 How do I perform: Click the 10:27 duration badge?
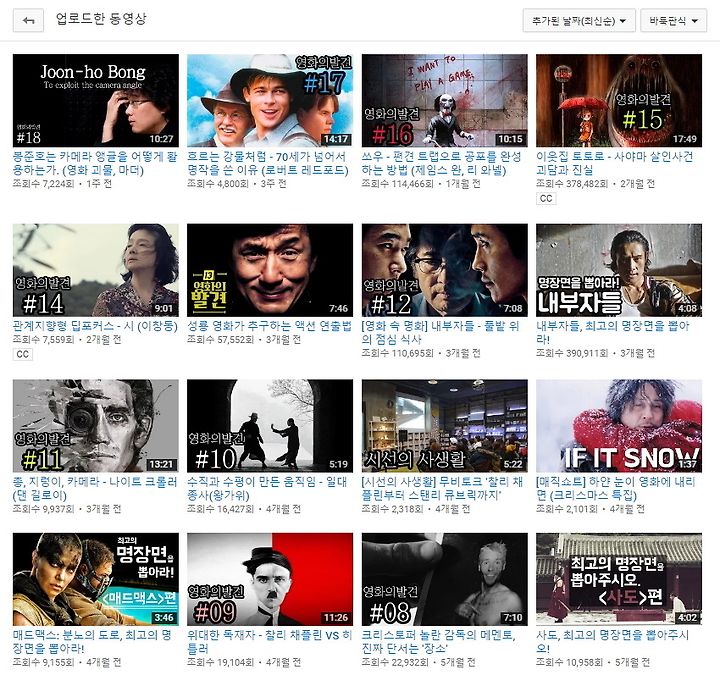(161, 139)
